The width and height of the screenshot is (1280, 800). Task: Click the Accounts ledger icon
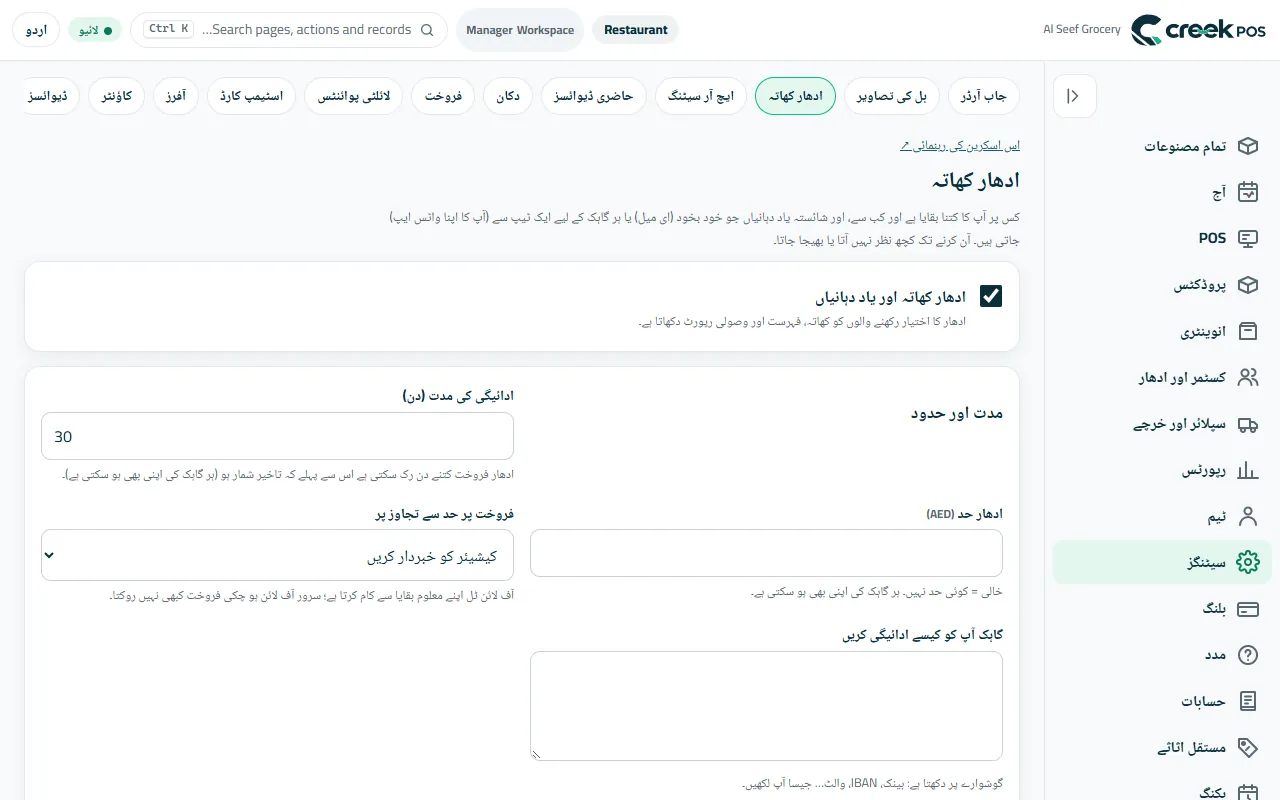pyautogui.click(x=1247, y=701)
